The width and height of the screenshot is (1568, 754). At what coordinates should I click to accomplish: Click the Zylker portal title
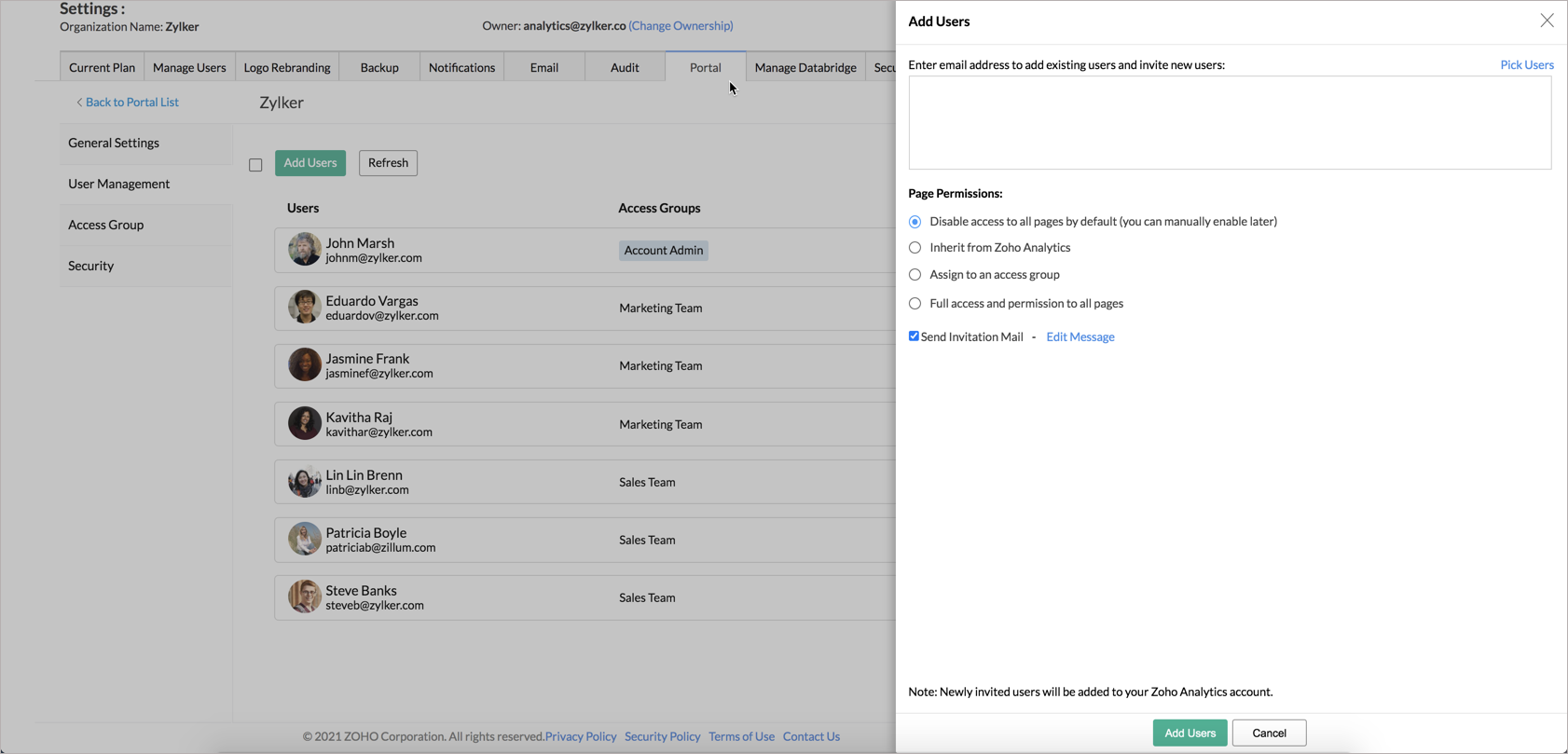pyautogui.click(x=282, y=103)
